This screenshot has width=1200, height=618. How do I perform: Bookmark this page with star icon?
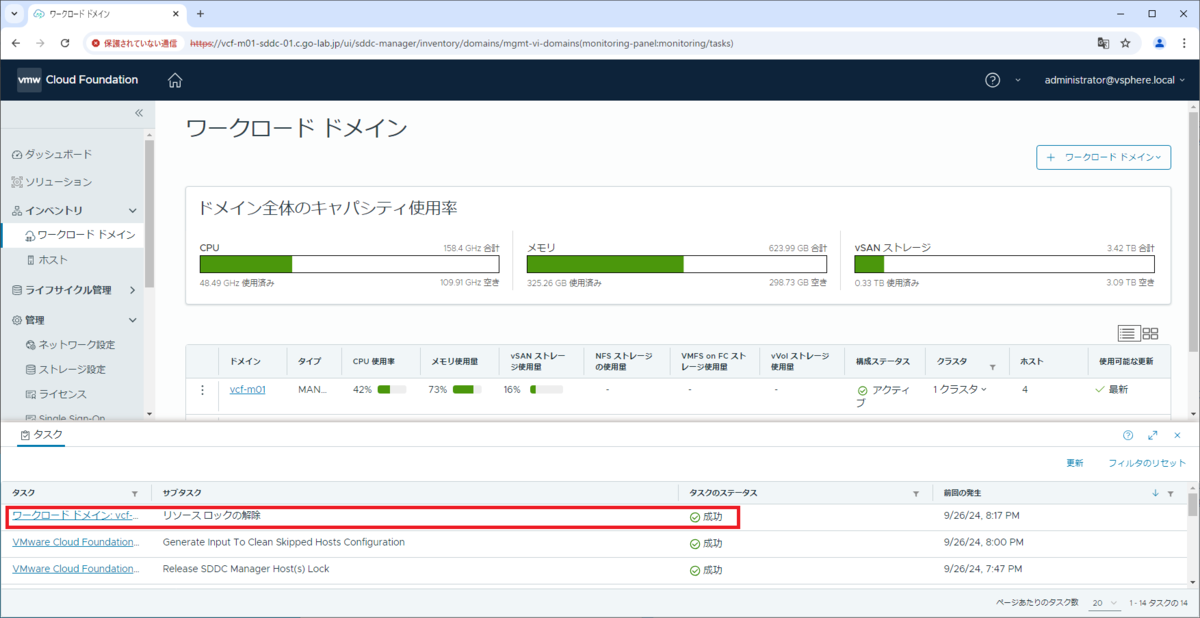1125,43
